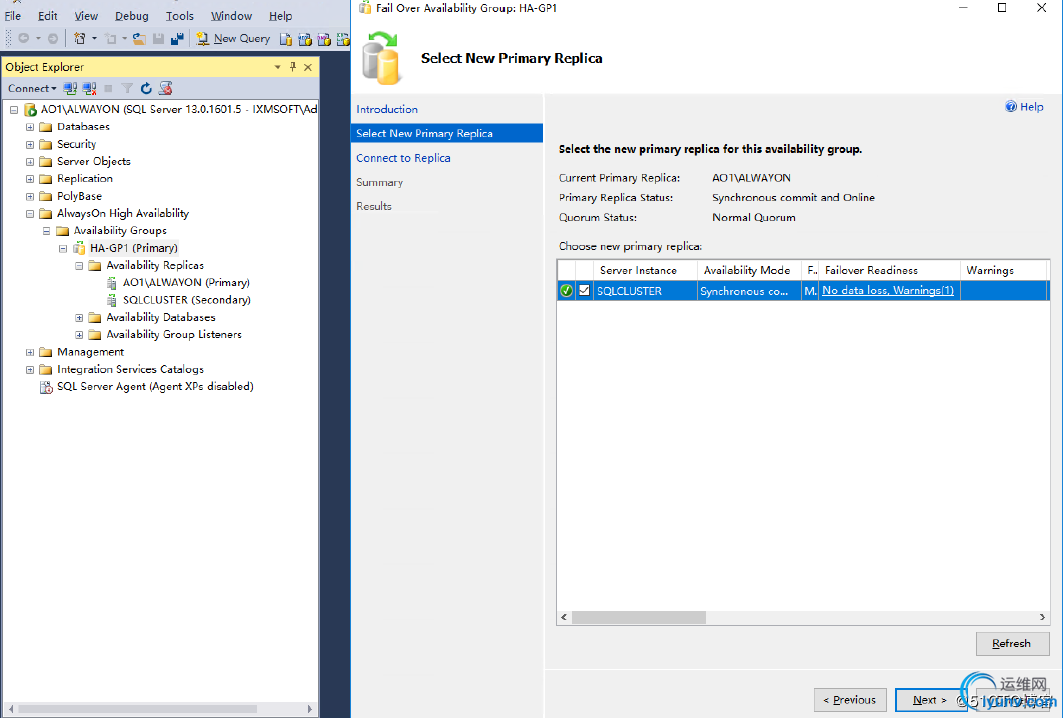Viewport: 1063px width, 718px height.
Task: Click the Previous wizard button
Action: (850, 700)
